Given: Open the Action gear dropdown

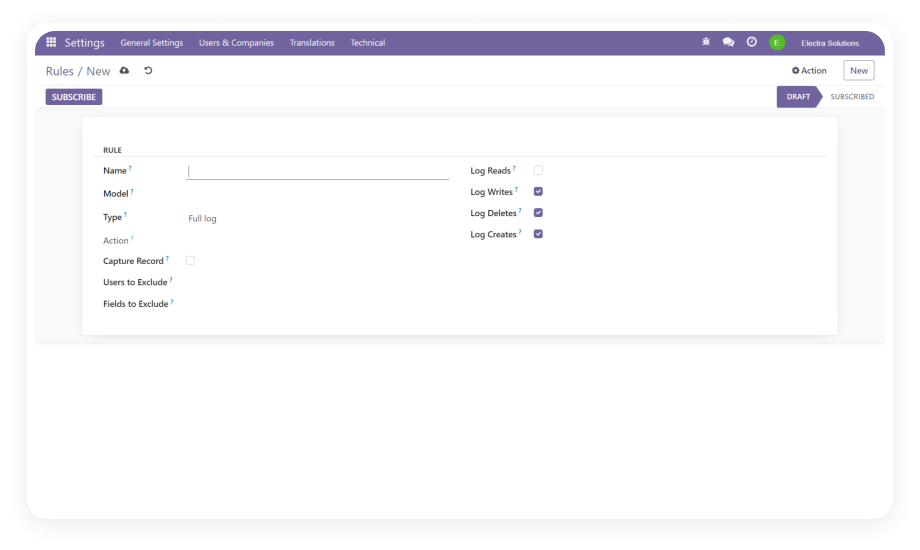Looking at the screenshot, I should 809,70.
